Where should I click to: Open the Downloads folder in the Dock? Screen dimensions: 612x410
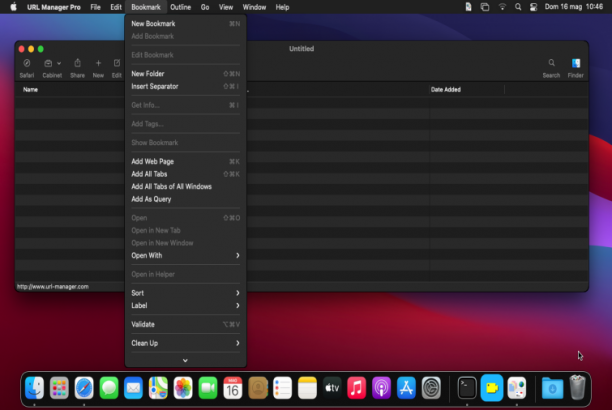[552, 388]
